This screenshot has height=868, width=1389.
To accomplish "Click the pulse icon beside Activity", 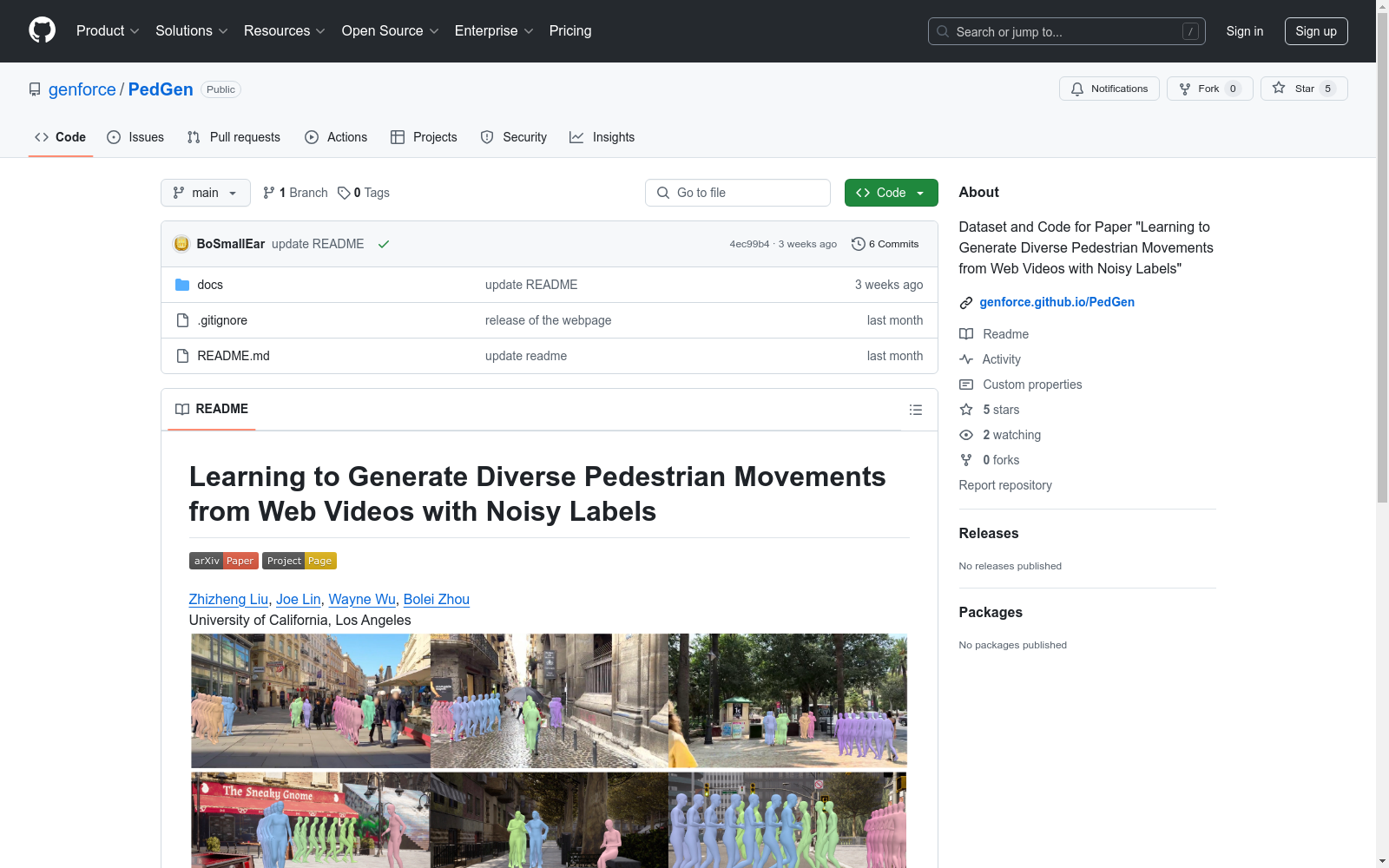I will point(966,359).
